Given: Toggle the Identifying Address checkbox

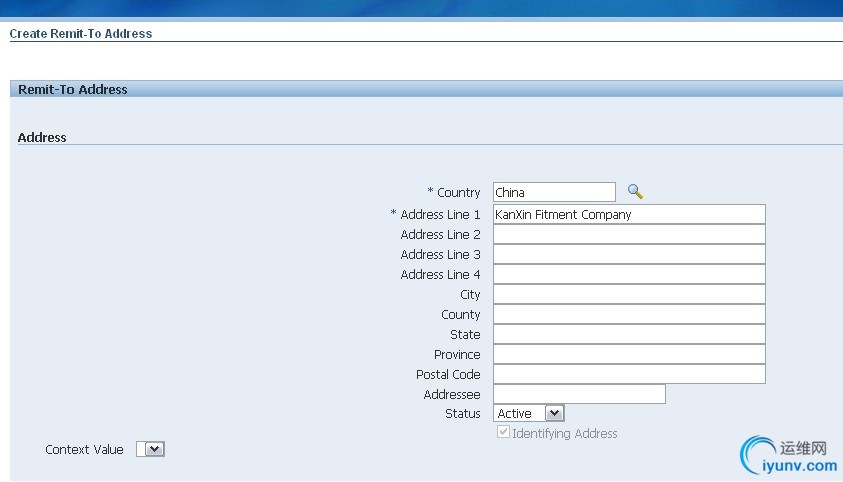Looking at the screenshot, I should [x=503, y=433].
